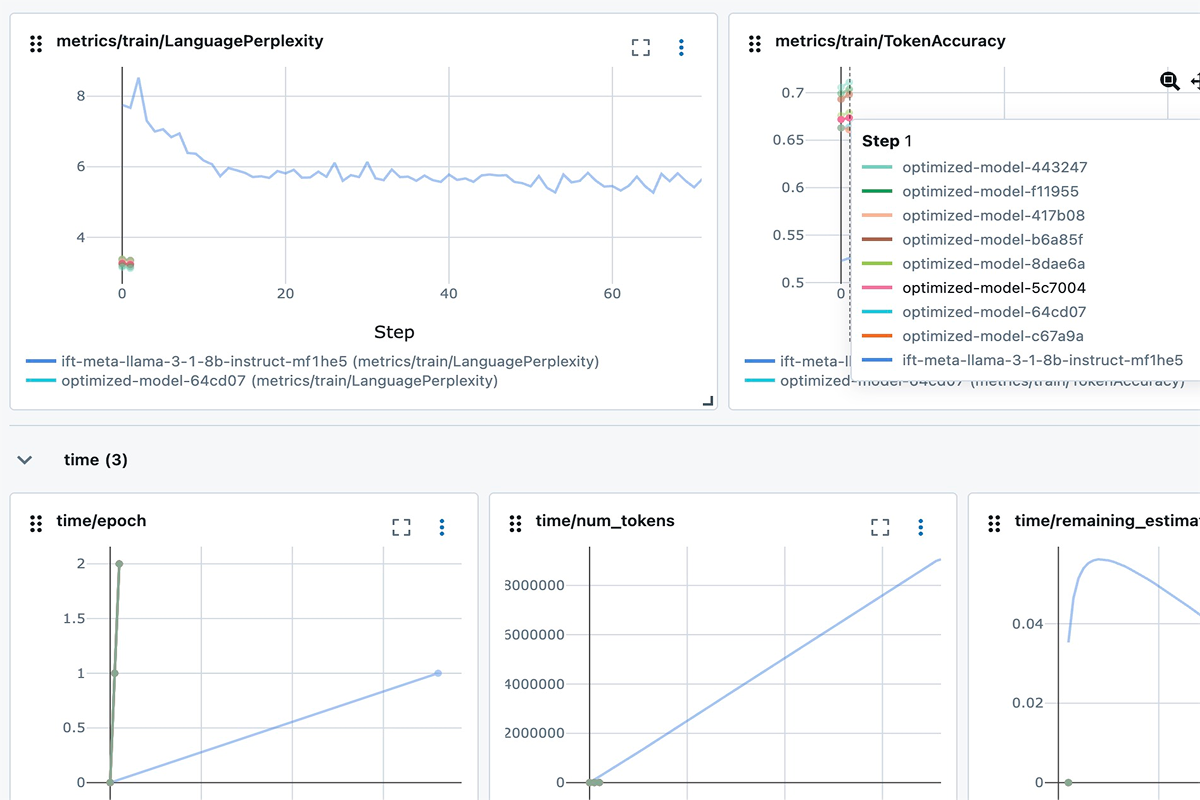Select the zoom magnifier tool on TokenAccuracy chart
The height and width of the screenshot is (800, 1200).
(1169, 81)
